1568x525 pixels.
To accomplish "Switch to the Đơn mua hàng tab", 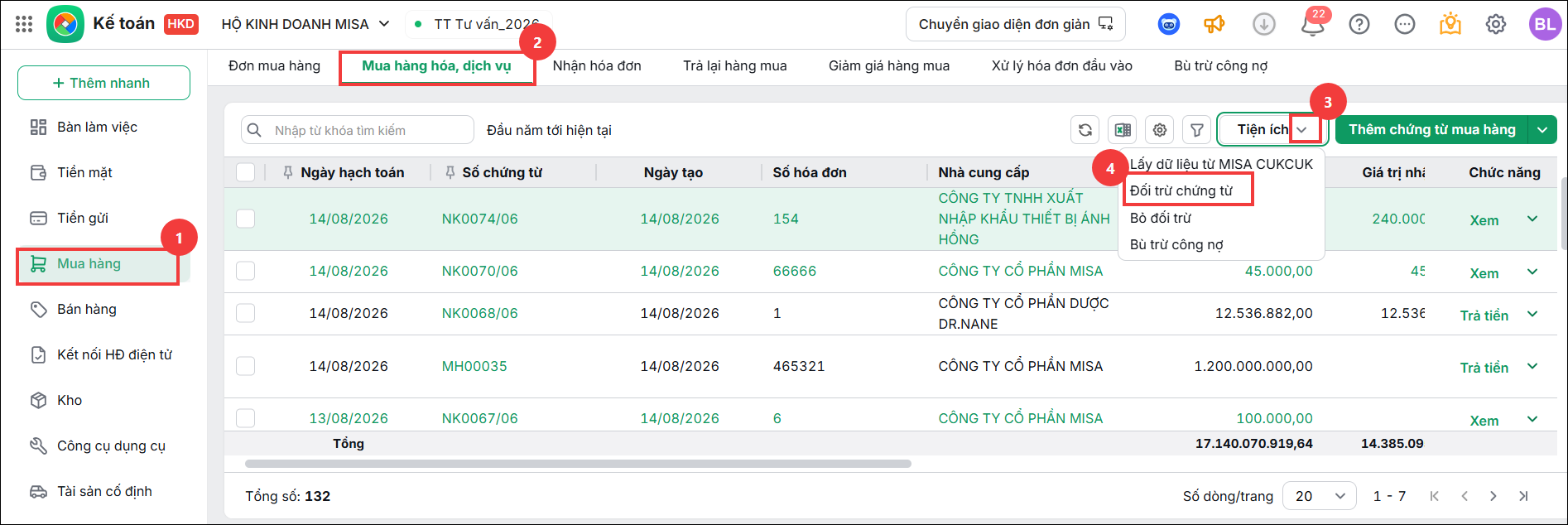I will [x=274, y=65].
